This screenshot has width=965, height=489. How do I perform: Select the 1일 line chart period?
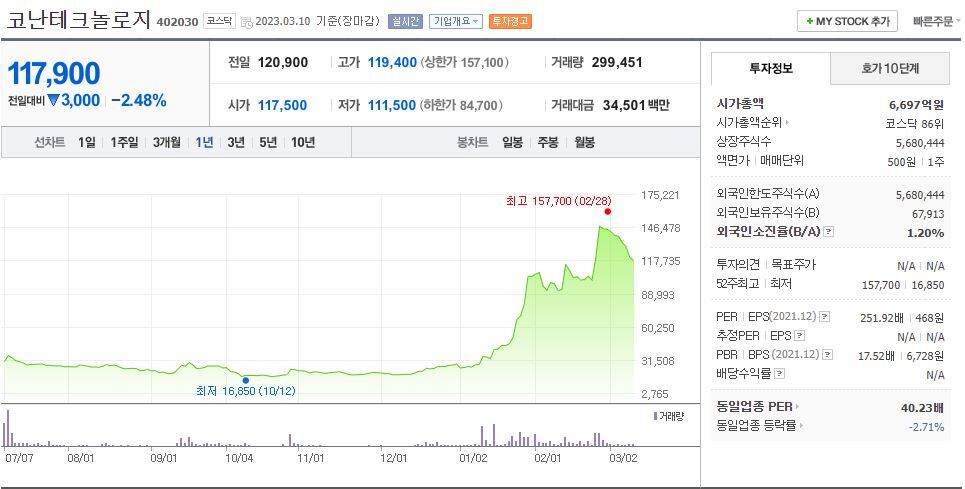pos(86,142)
